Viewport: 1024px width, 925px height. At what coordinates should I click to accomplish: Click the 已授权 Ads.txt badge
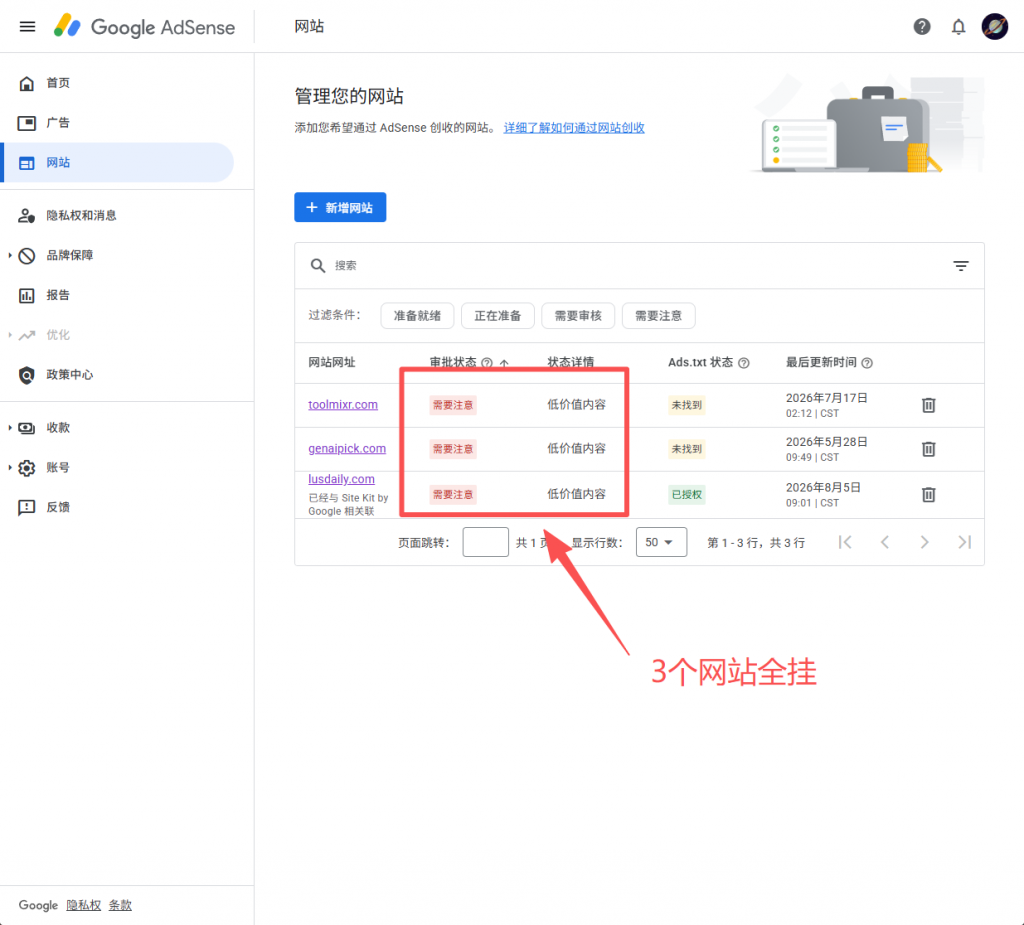pos(686,495)
